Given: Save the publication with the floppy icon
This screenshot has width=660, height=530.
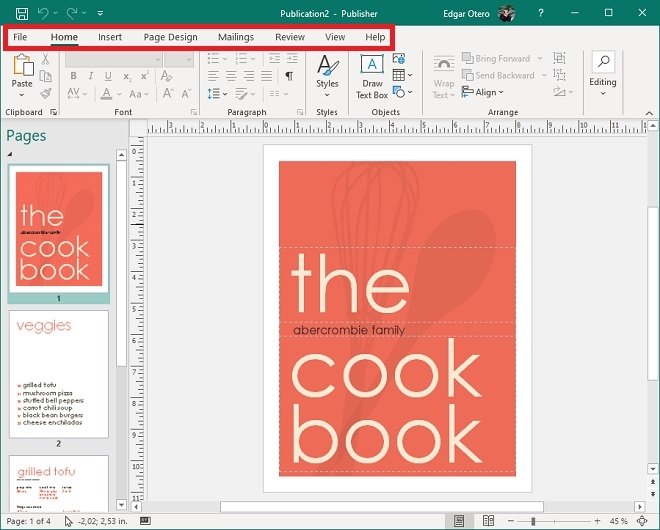Looking at the screenshot, I should click(22, 13).
